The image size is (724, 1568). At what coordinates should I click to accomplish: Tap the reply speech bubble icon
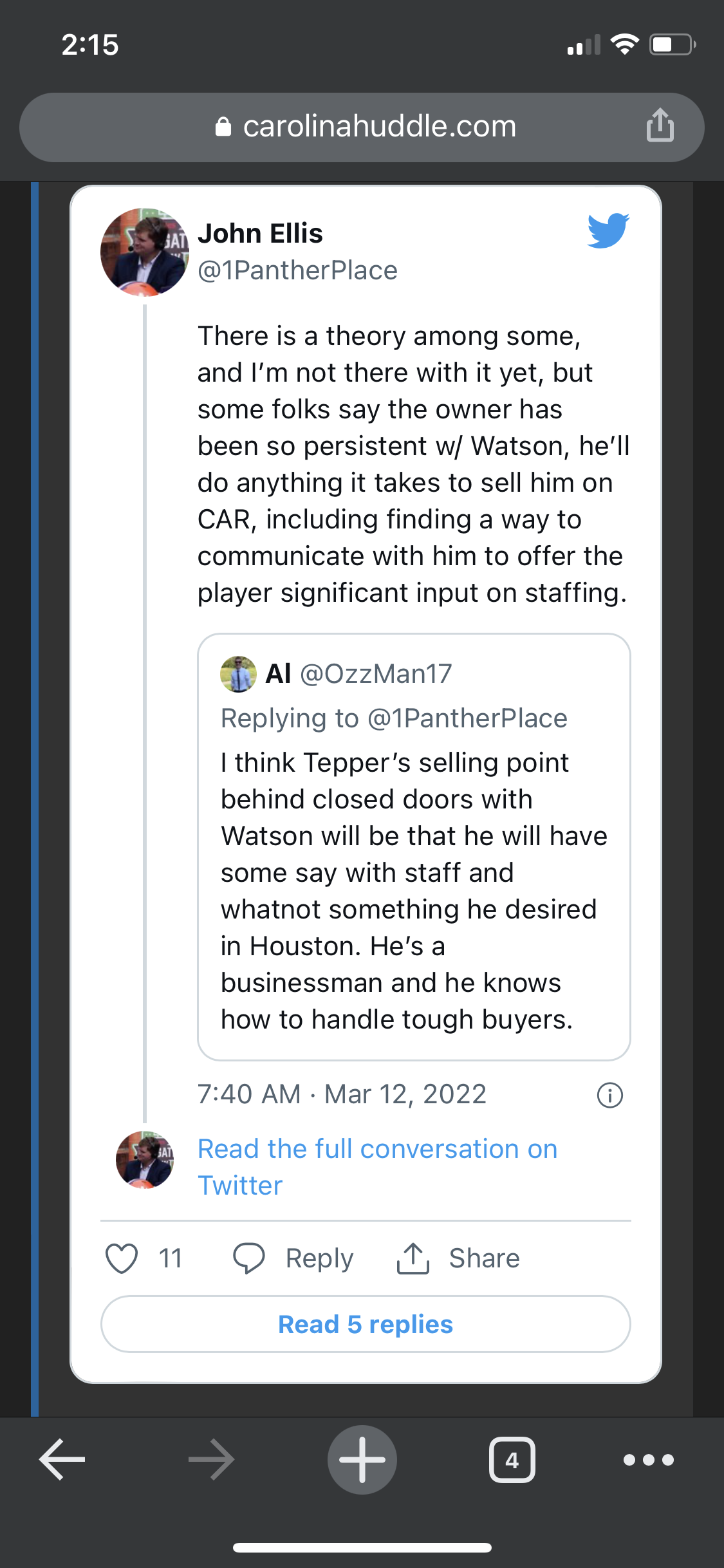248,1258
